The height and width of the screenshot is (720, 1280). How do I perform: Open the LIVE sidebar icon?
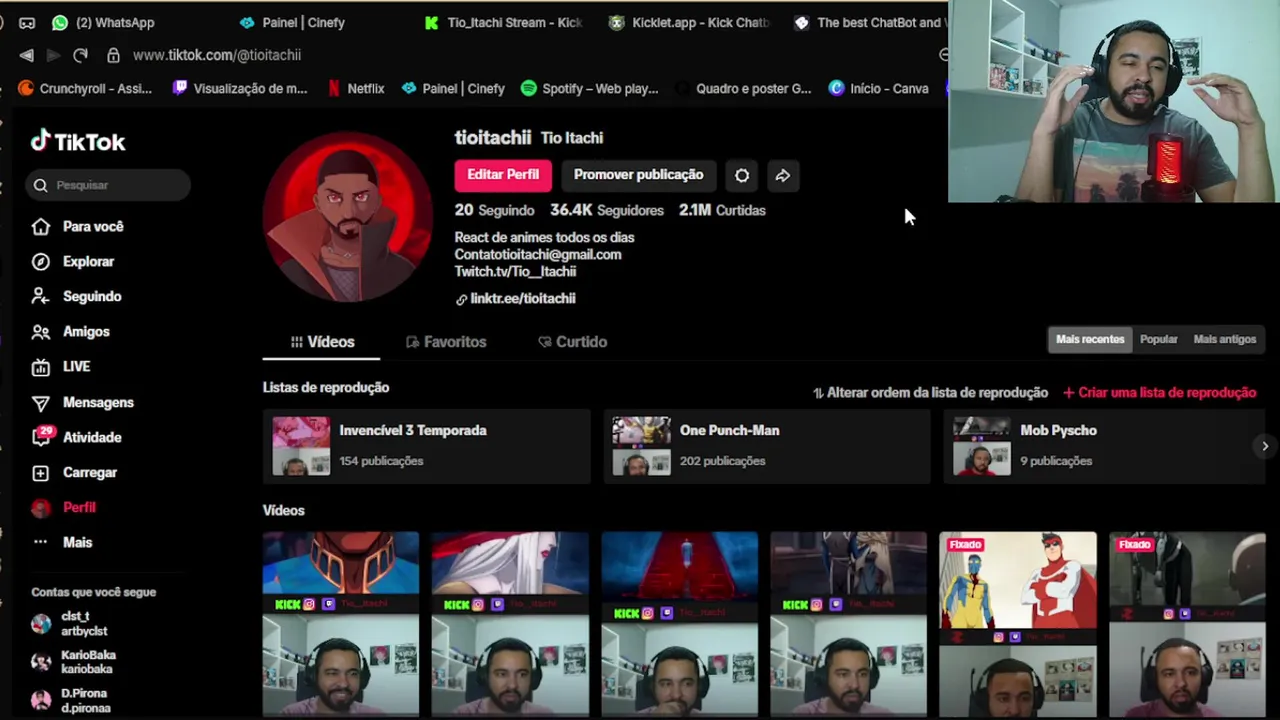click(41, 367)
